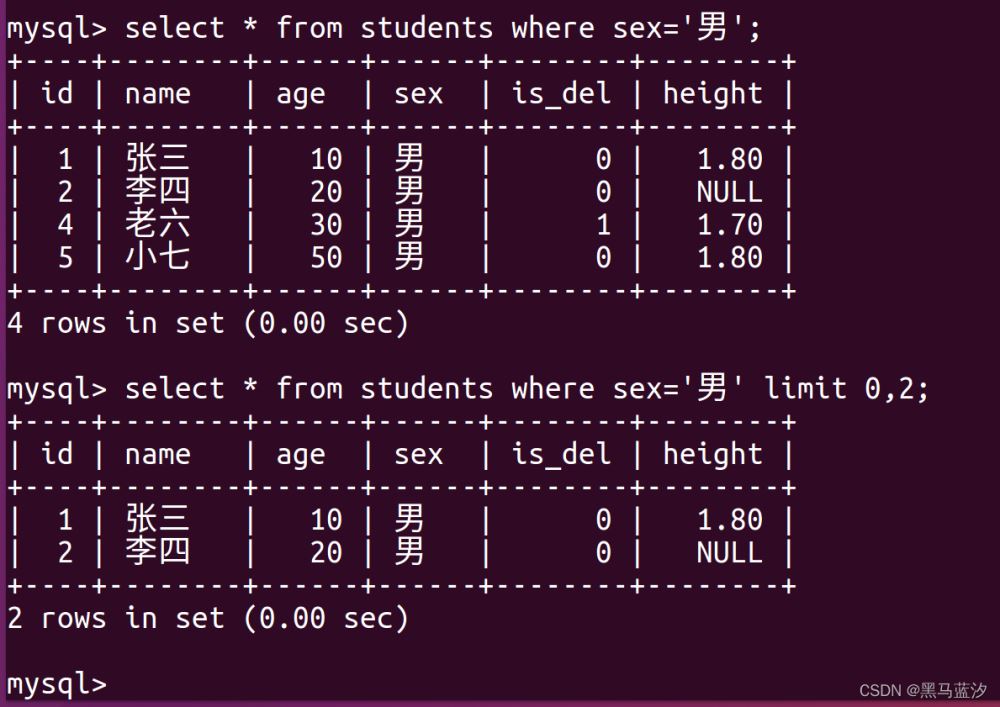Click "id" header in first result table
1000x707 pixels.
click(x=57, y=94)
